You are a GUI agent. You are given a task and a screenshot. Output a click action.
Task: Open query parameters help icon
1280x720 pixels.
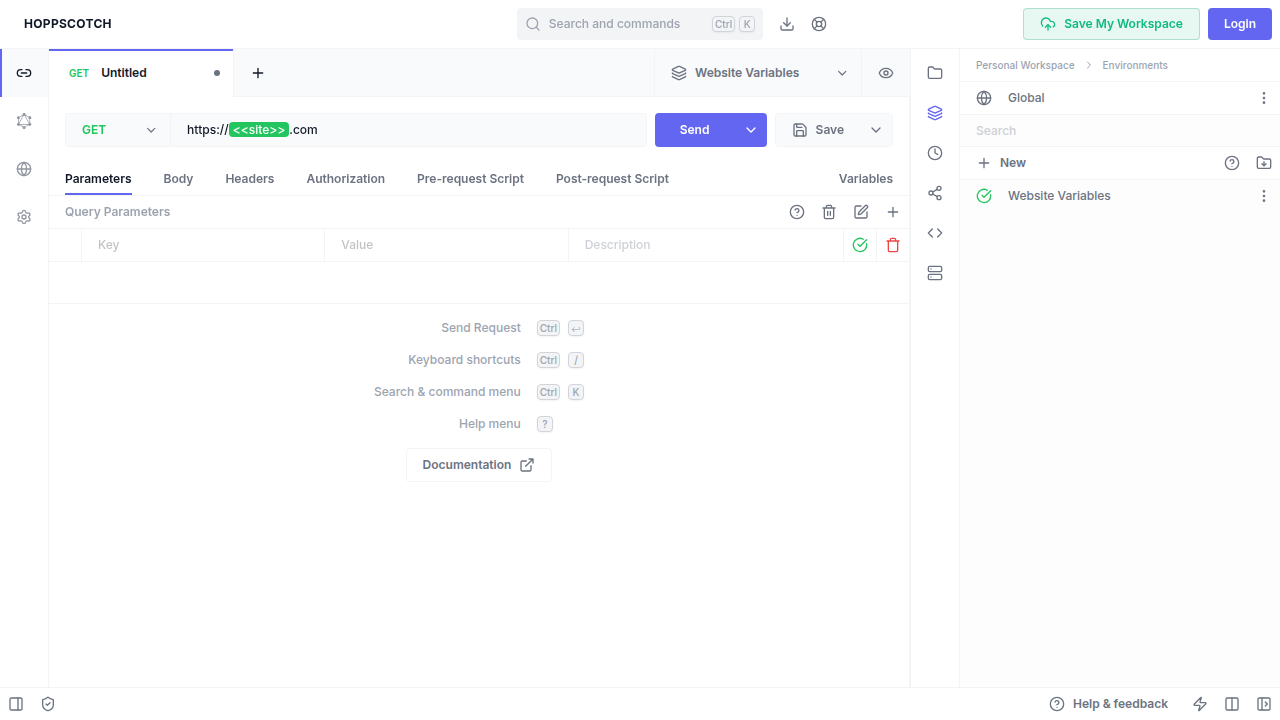797,212
